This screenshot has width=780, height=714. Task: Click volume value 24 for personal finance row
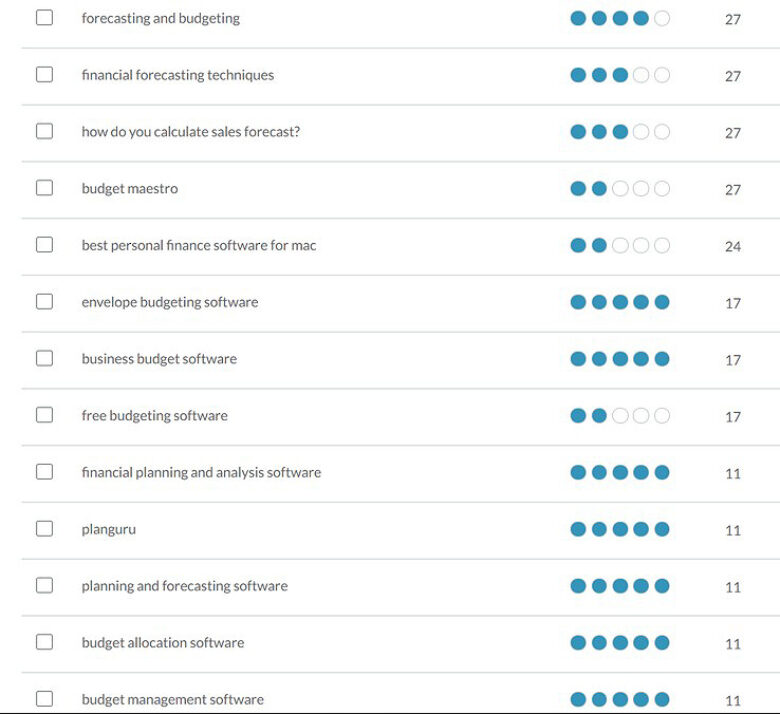[733, 246]
